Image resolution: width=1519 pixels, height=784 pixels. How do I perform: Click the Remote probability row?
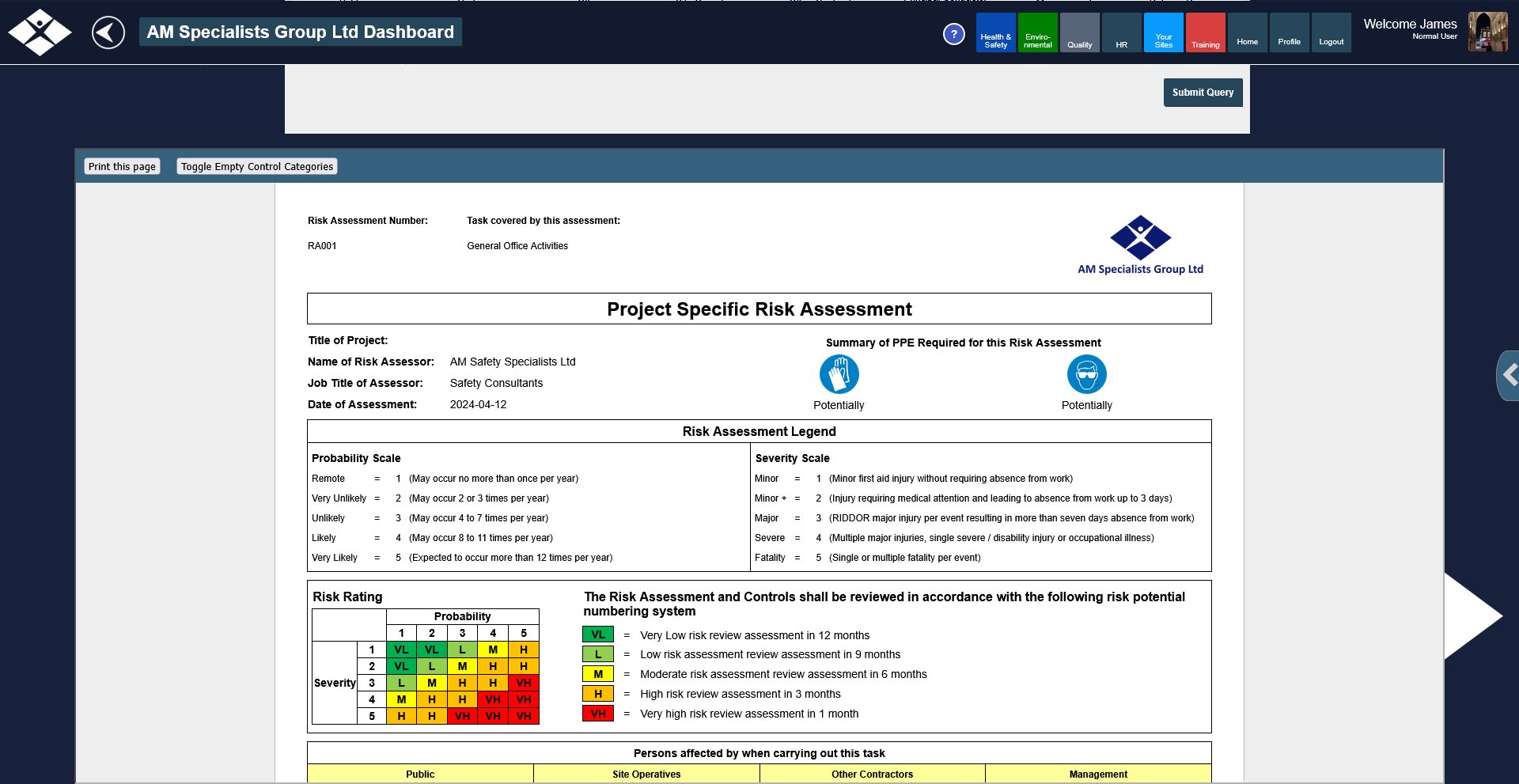click(445, 479)
